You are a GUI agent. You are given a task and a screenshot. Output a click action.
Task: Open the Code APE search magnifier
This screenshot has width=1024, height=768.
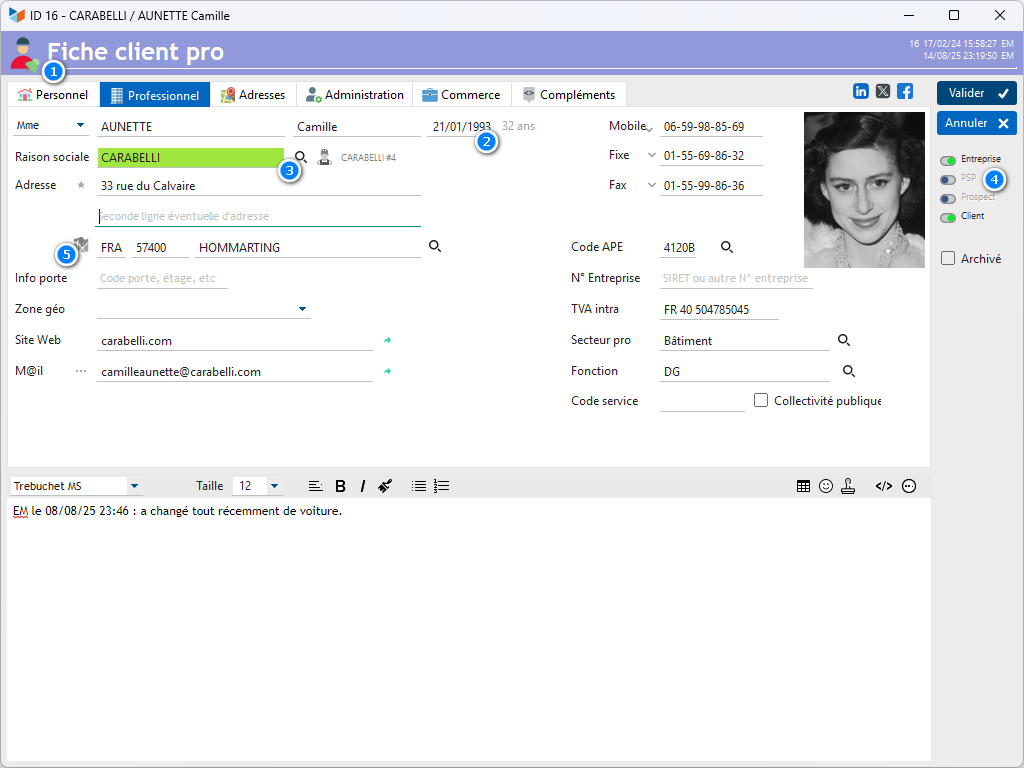(x=727, y=247)
